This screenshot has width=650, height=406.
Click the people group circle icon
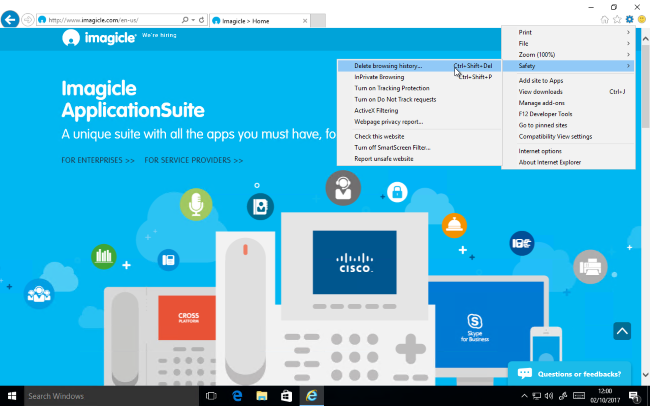click(x=39, y=294)
